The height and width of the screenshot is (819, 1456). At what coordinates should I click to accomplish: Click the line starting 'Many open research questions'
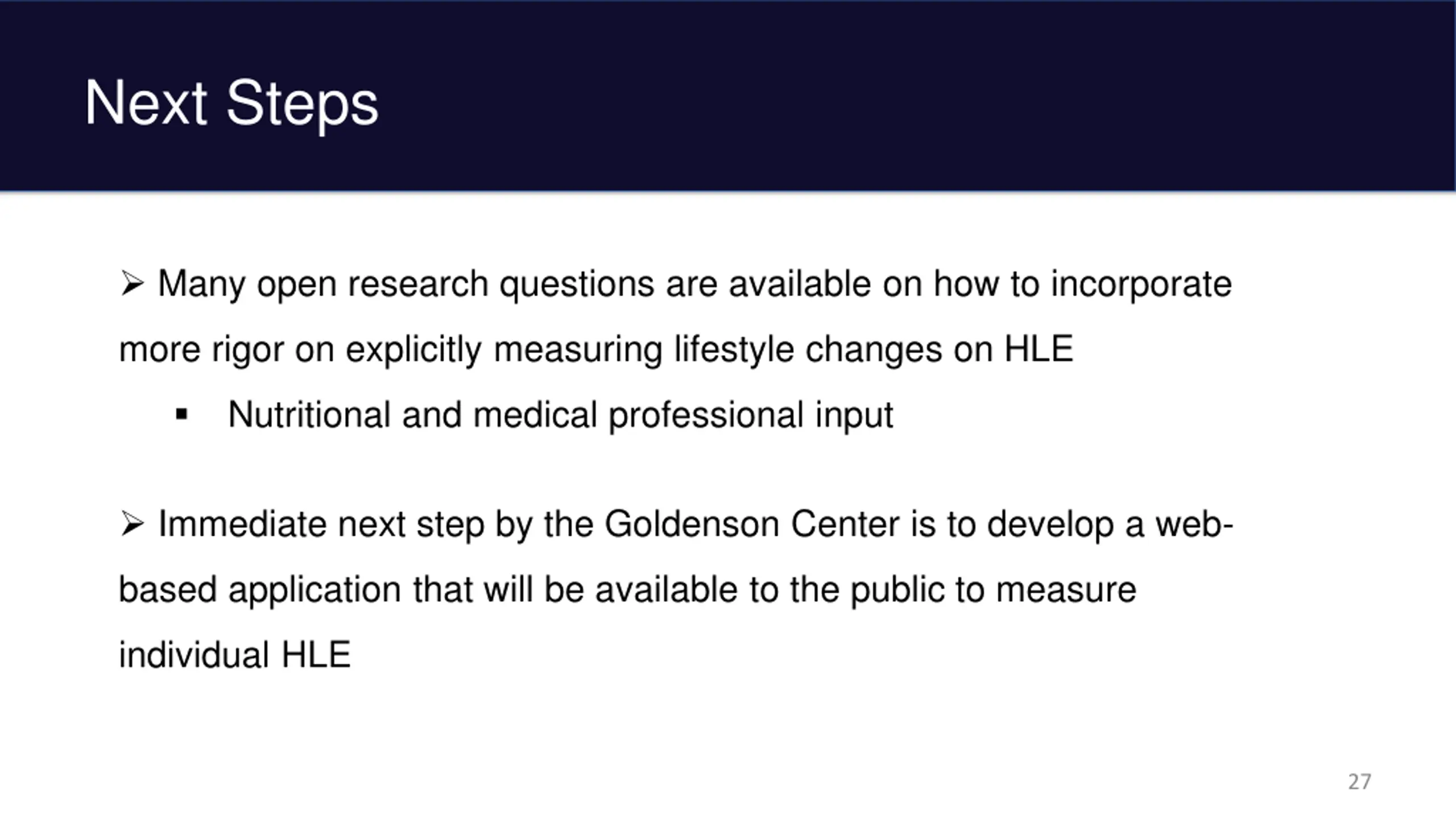coord(694,284)
